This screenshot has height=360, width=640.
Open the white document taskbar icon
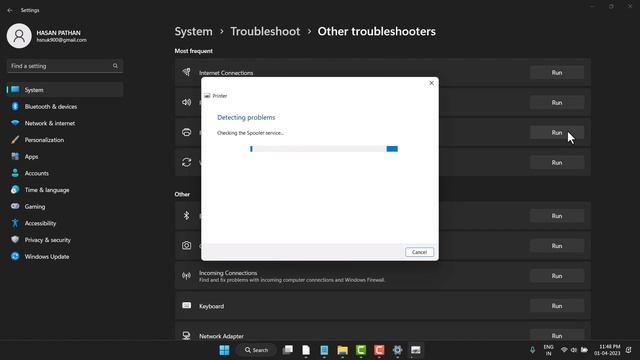click(306, 350)
